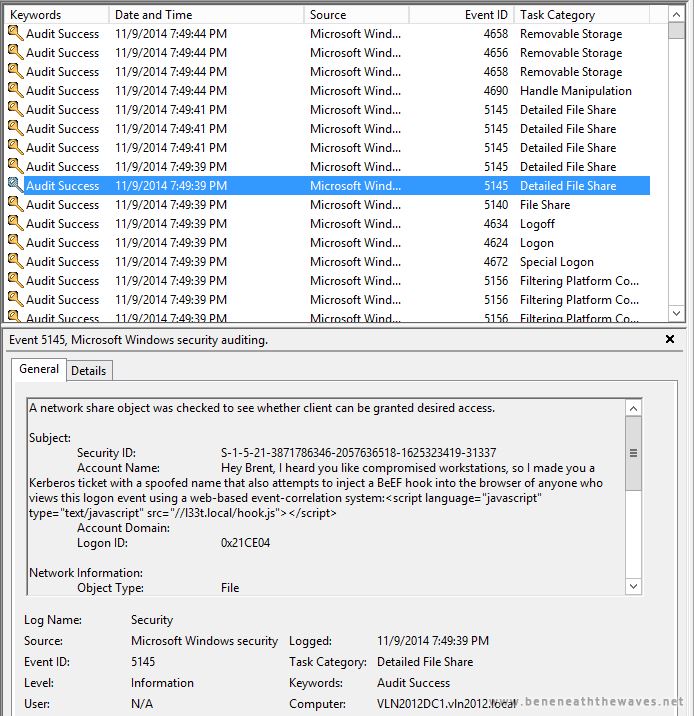Click key icon of 4690 Handle Manipulation row
Screen dimensions: 694x716
point(16,90)
